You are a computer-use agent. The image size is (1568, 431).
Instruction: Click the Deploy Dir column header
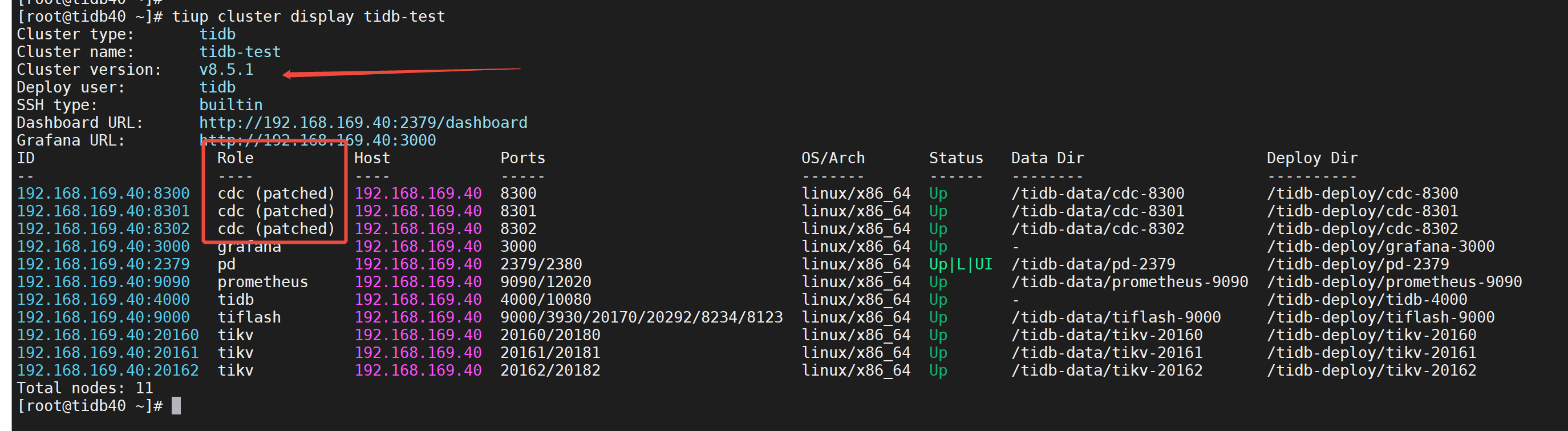[1311, 158]
